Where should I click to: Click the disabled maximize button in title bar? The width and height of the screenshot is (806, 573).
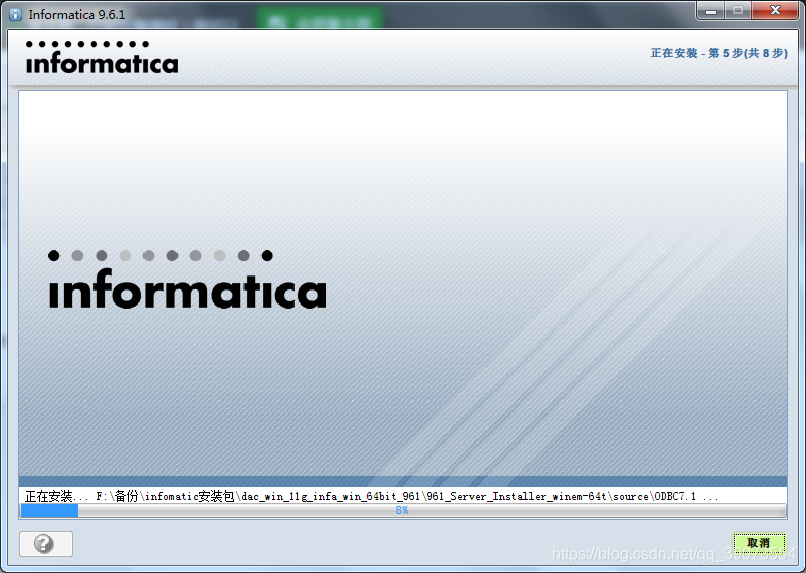[738, 10]
